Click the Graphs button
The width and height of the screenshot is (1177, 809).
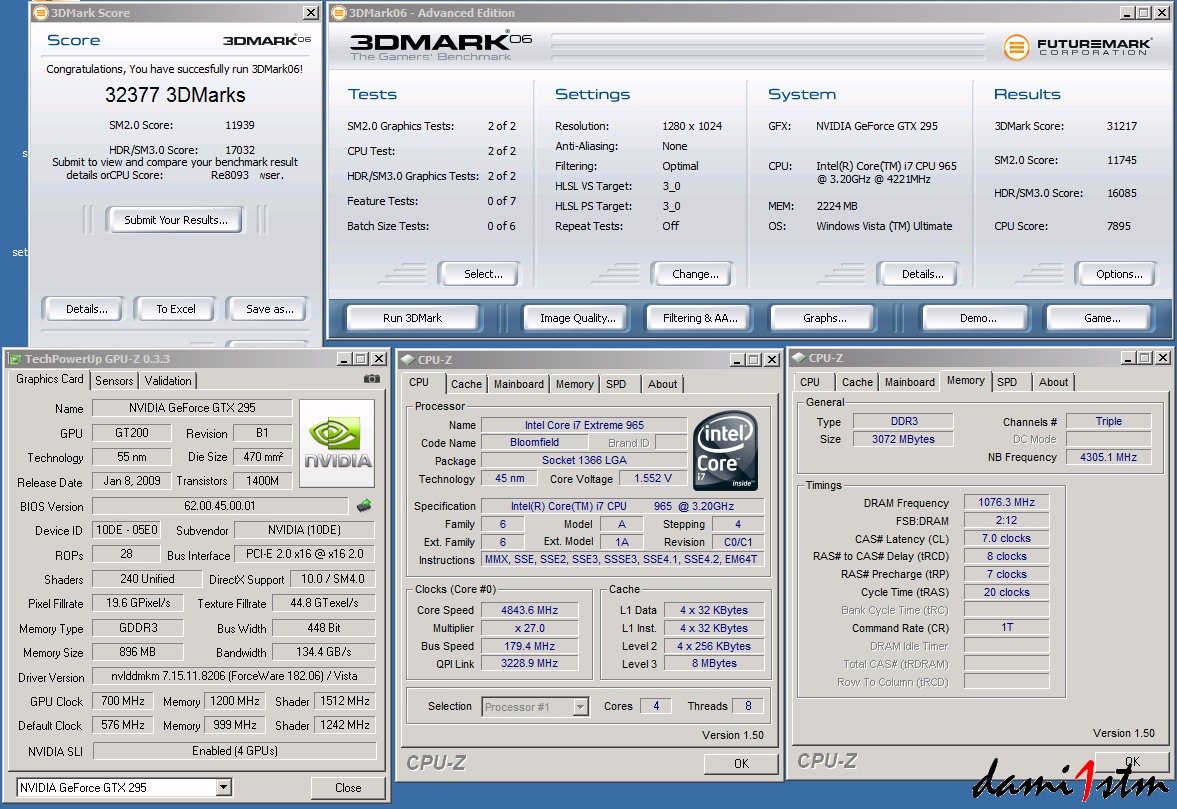(824, 318)
